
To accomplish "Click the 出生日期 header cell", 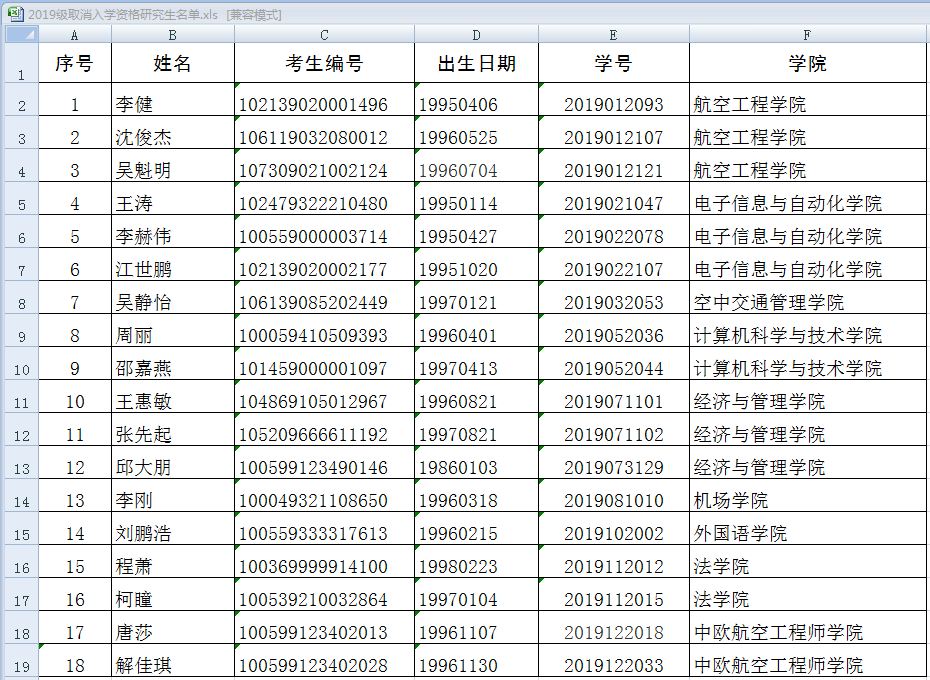I will [476, 65].
